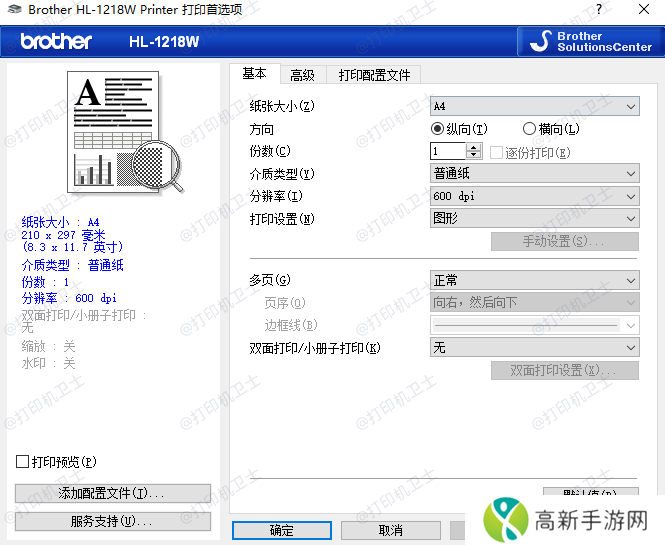Viewport: 665px width, 545px height.
Task: Click the 分辨率 : 600 dpi summary text
Action: 69,298
